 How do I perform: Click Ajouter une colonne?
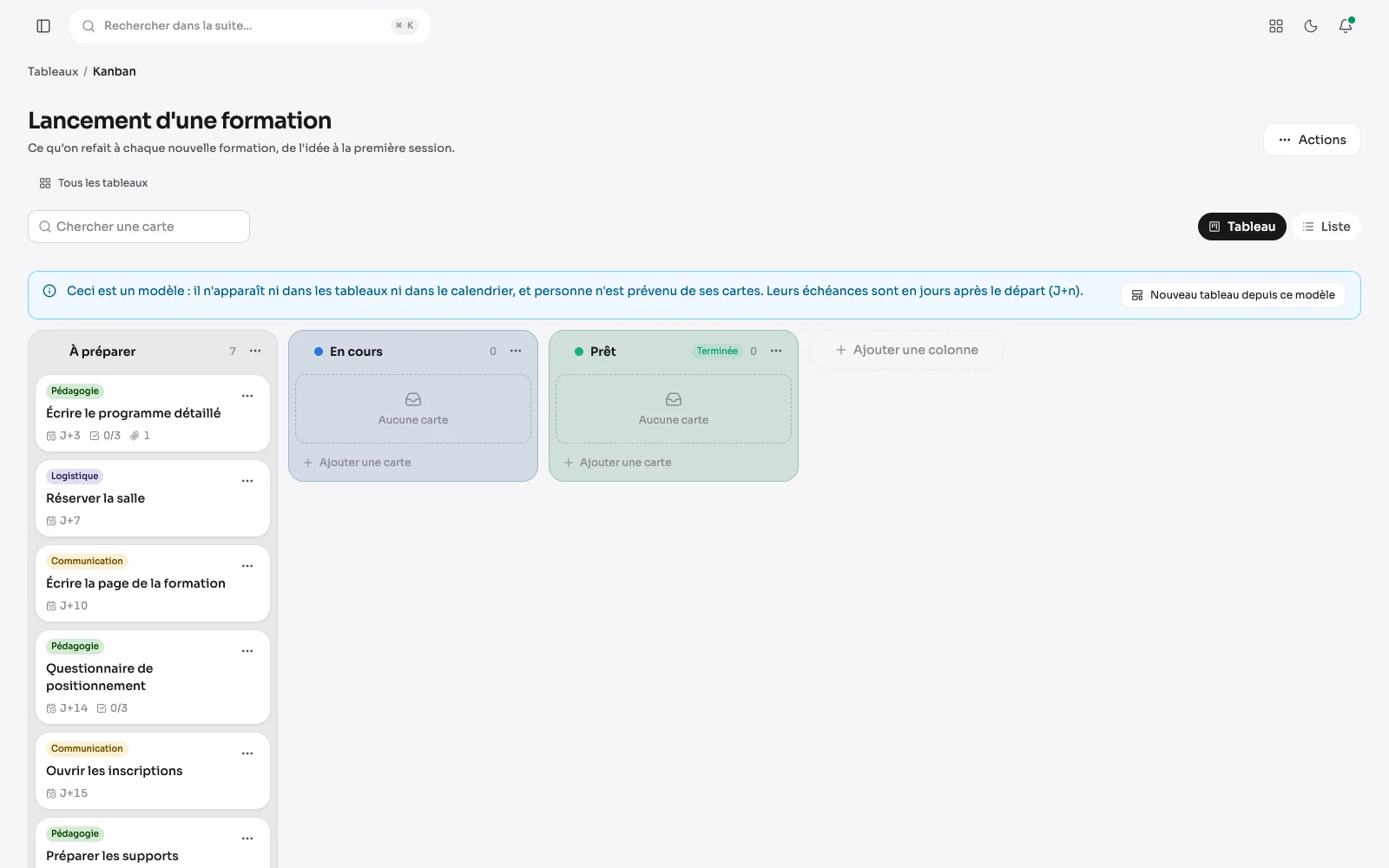906,350
